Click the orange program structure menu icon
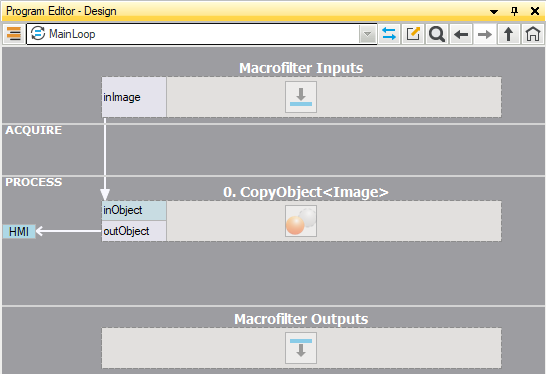Image resolution: width=546 pixels, height=374 pixels. point(14,34)
